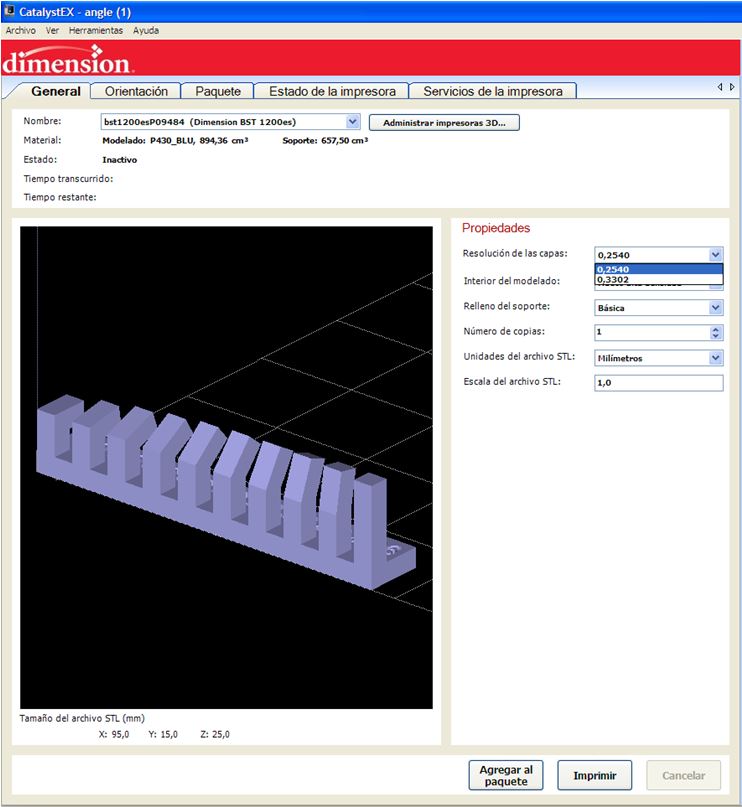Image resolution: width=742 pixels, height=807 pixels.
Task: Expand the Relleno del soporte dropdown
Action: pos(715,308)
